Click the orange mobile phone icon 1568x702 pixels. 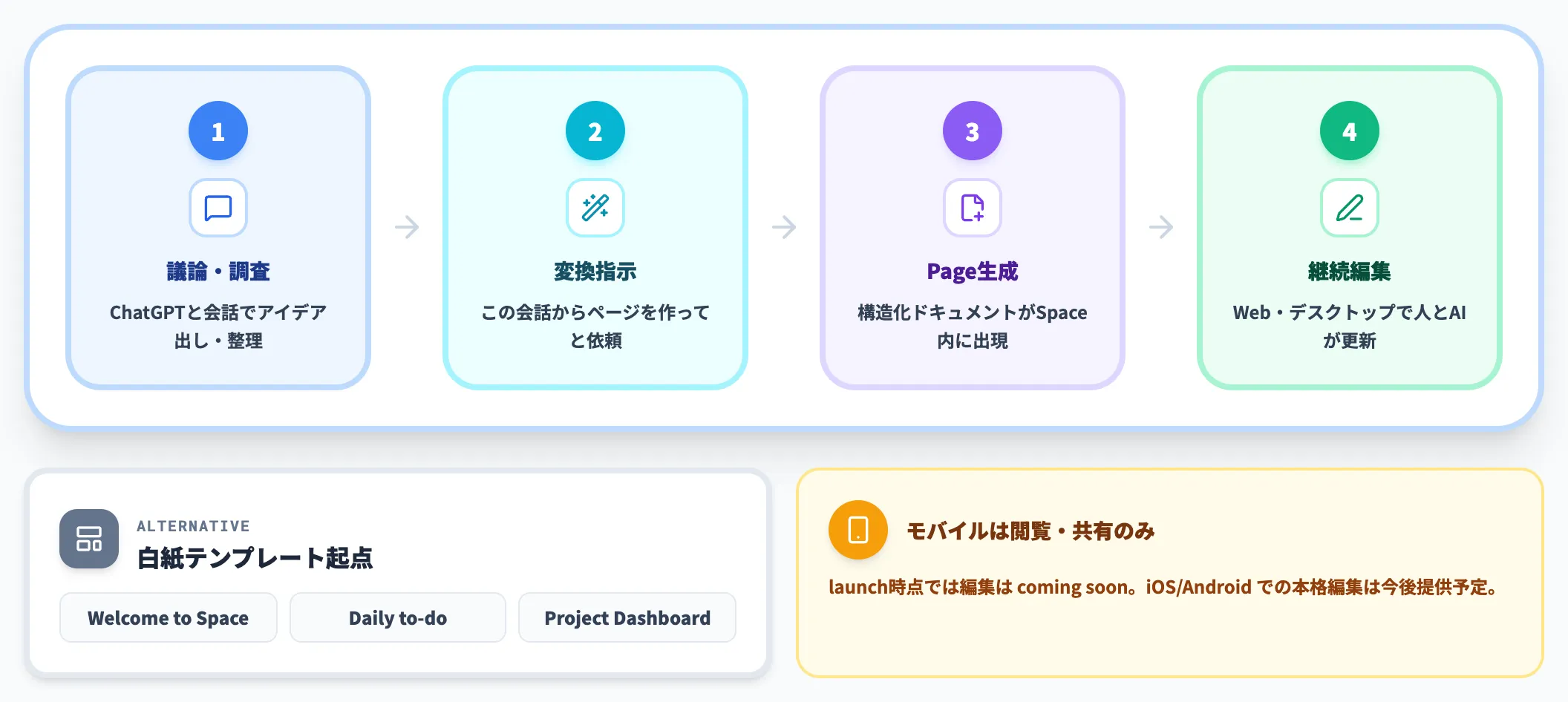pyautogui.click(x=858, y=530)
